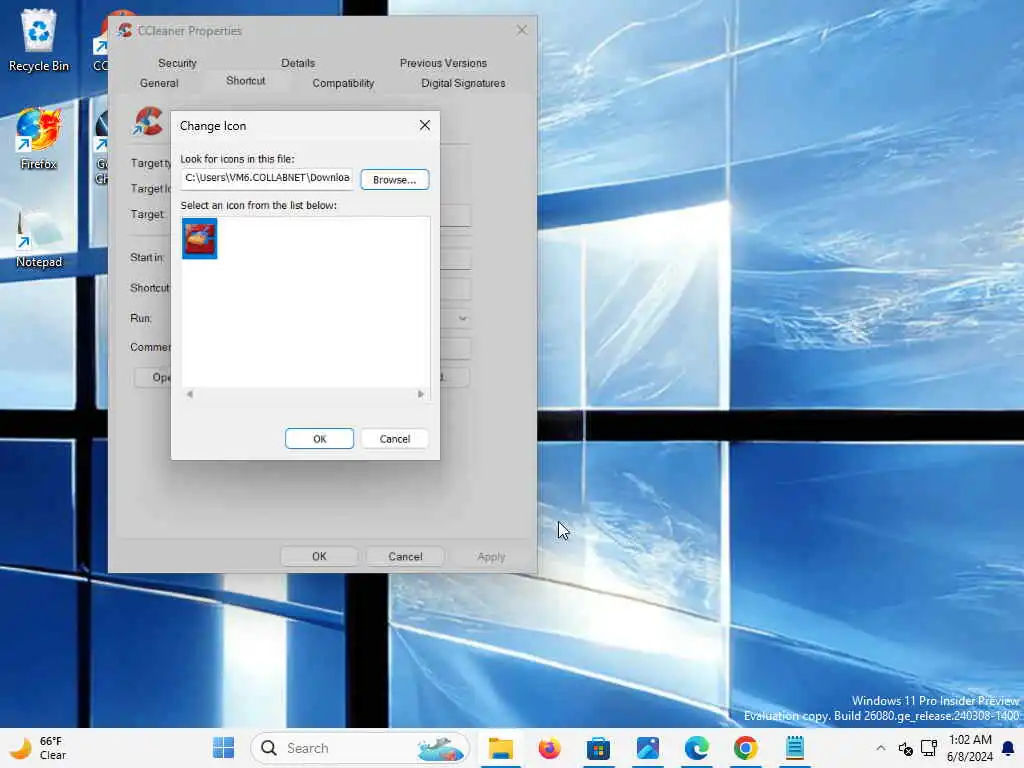Open the Security tab in CCleaner Properties
This screenshot has height=768, width=1024.
coord(177,63)
